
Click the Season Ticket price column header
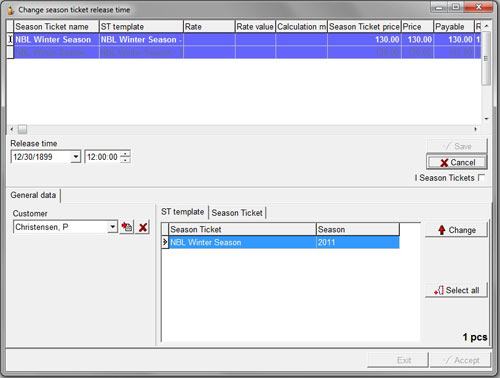[364, 27]
